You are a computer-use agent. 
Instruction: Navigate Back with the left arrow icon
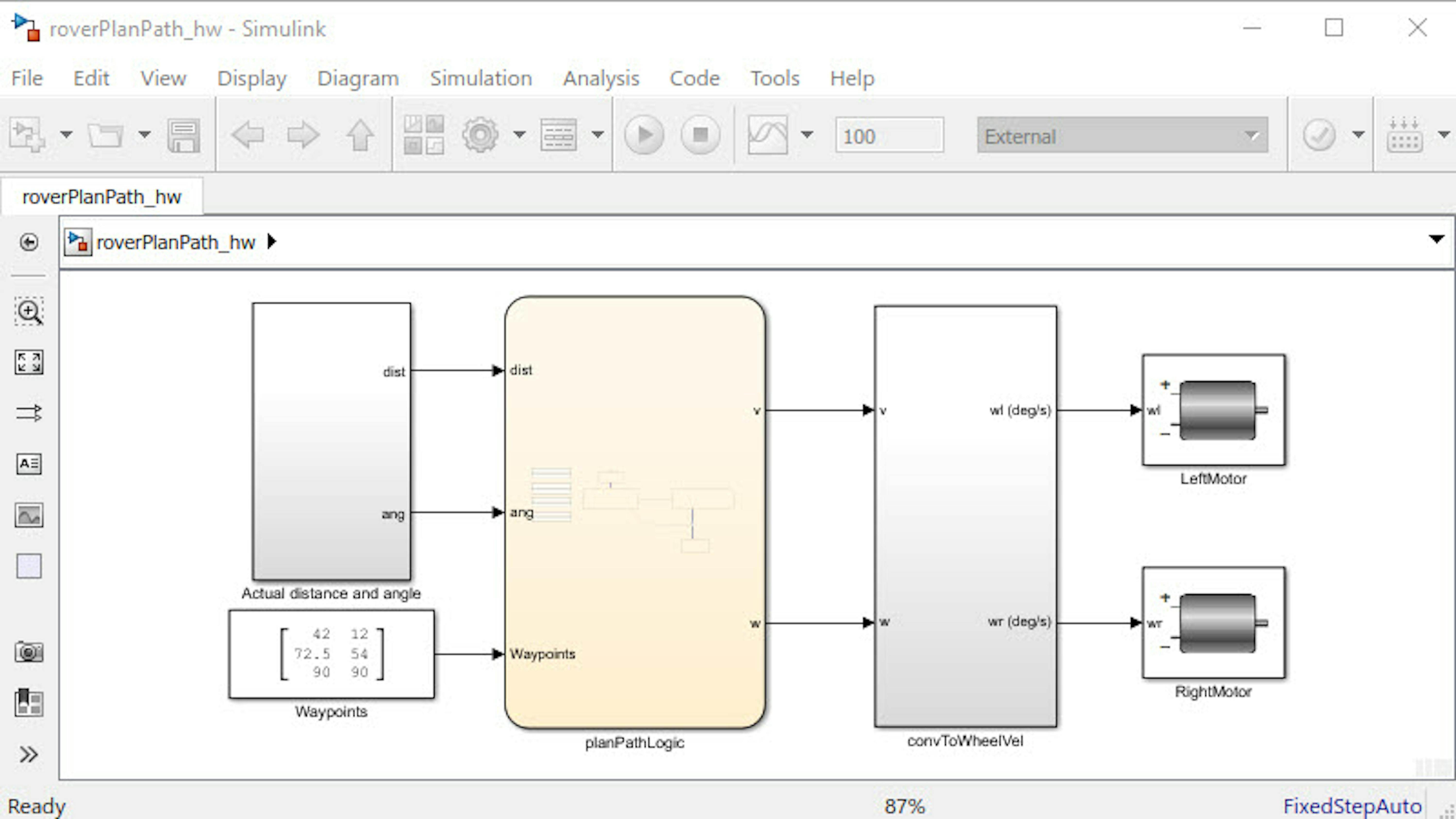[248, 135]
